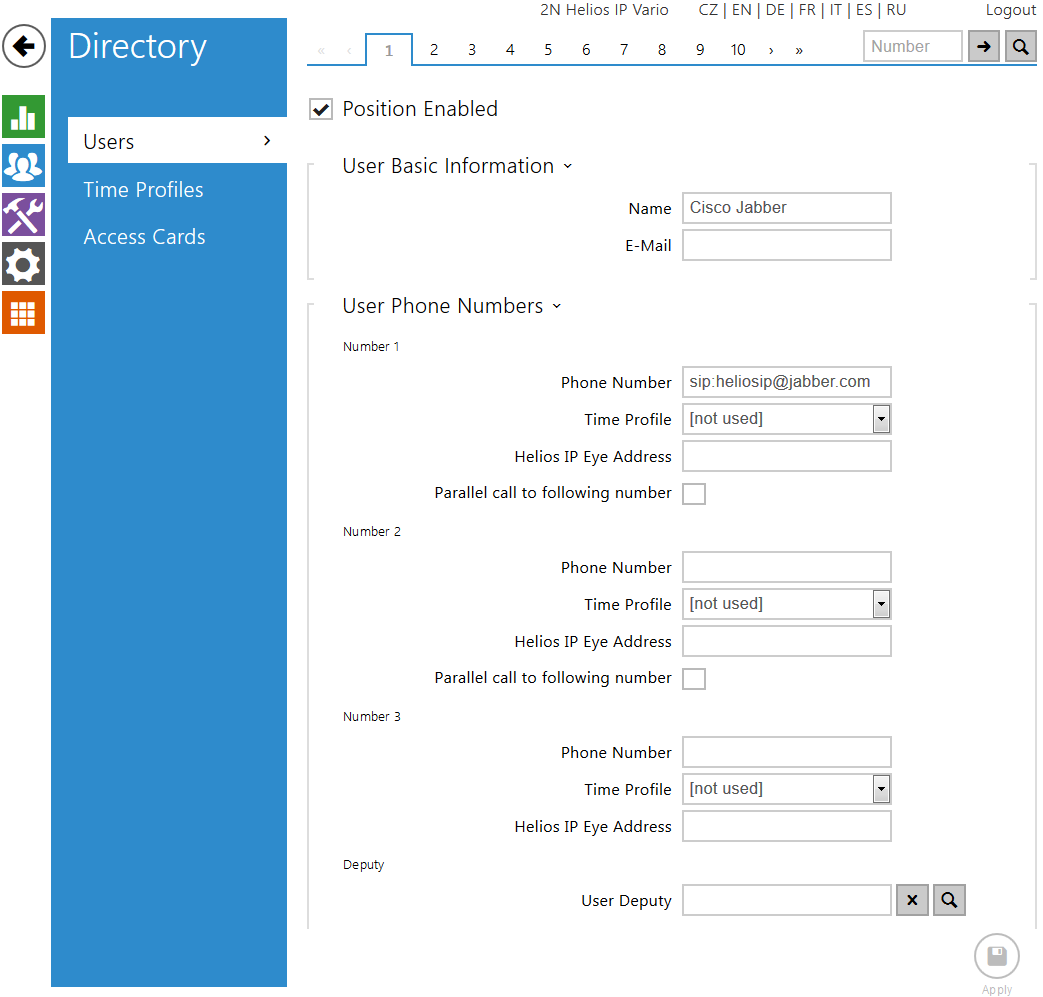
Task: Clear User Deputy with the X button
Action: [x=912, y=900]
